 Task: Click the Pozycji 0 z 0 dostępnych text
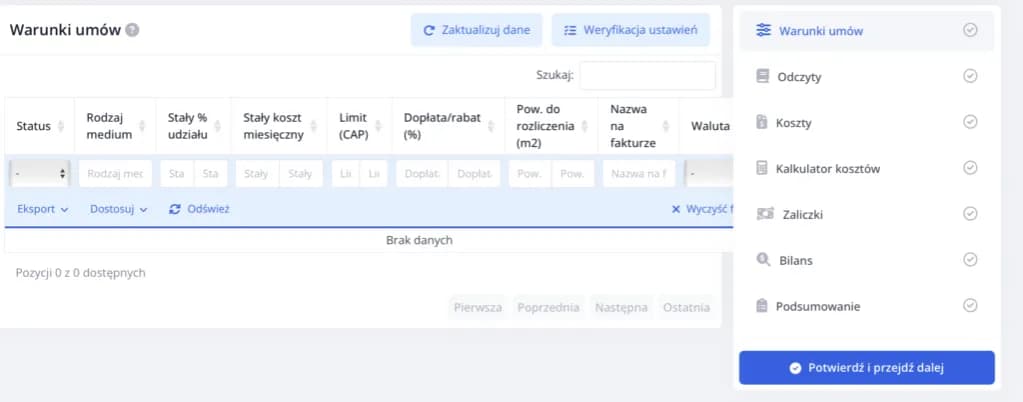pyautogui.click(x=80, y=273)
